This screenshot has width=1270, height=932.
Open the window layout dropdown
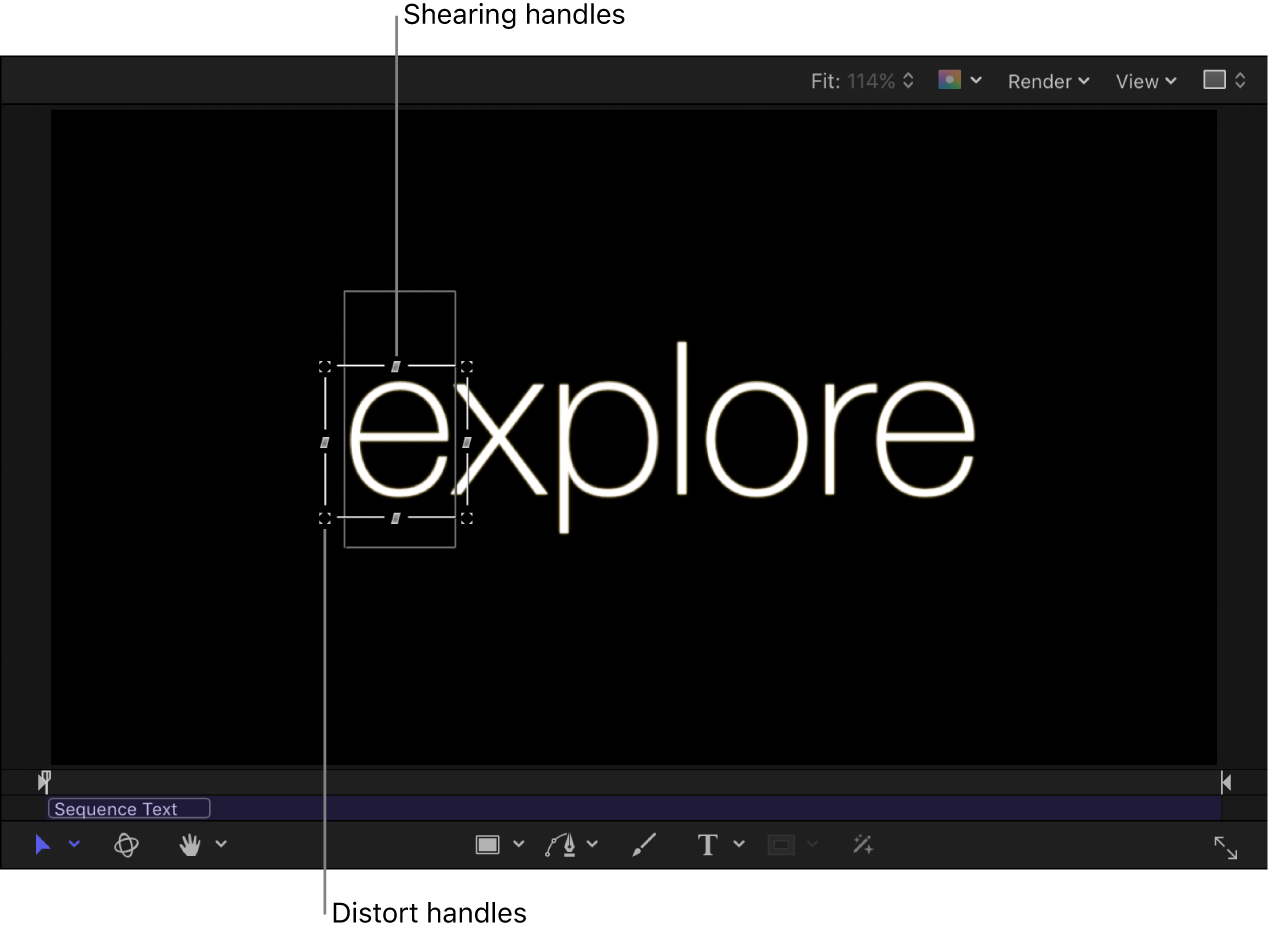pyautogui.click(x=1224, y=81)
